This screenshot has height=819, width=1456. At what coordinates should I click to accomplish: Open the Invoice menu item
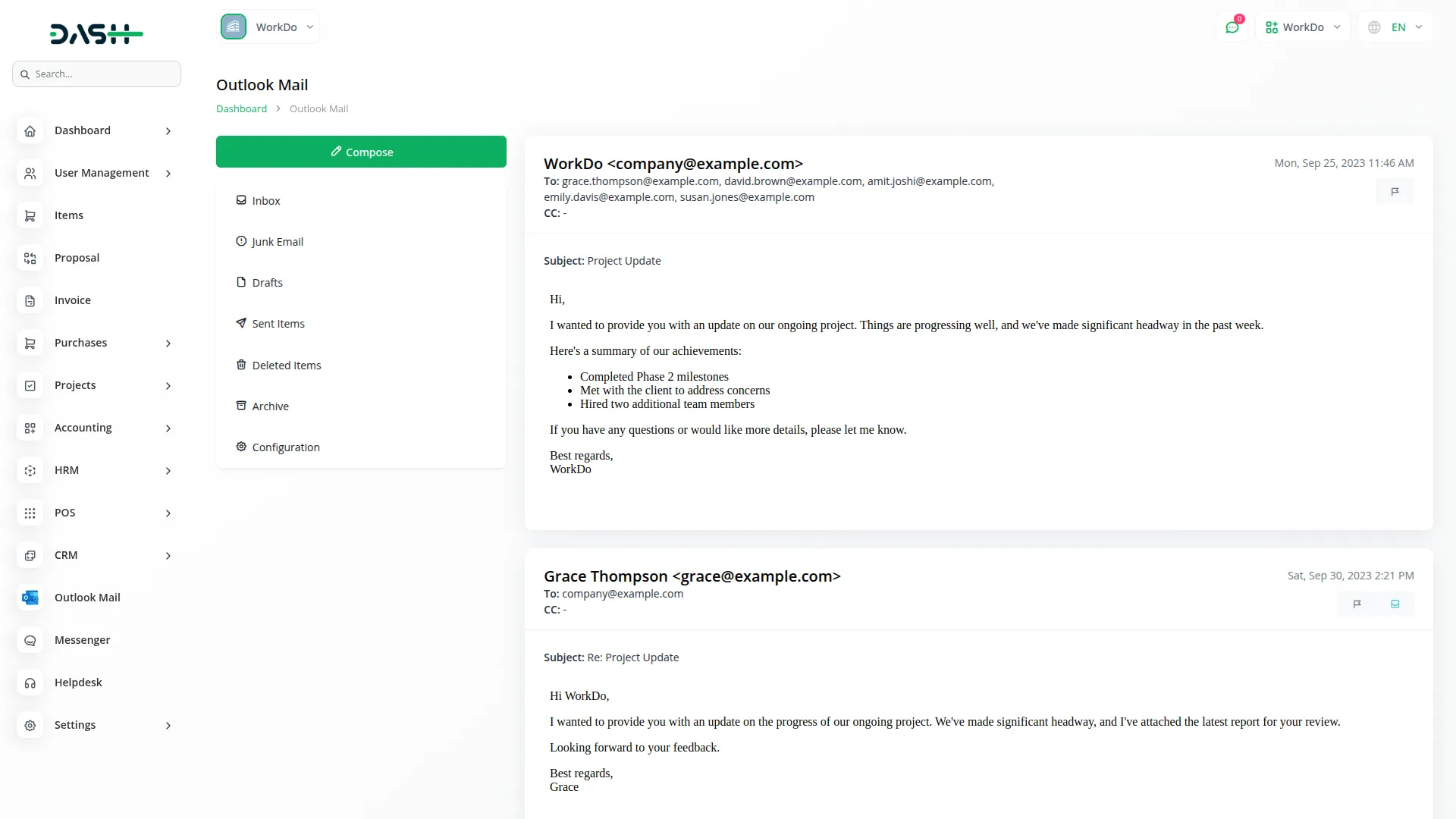pos(72,300)
